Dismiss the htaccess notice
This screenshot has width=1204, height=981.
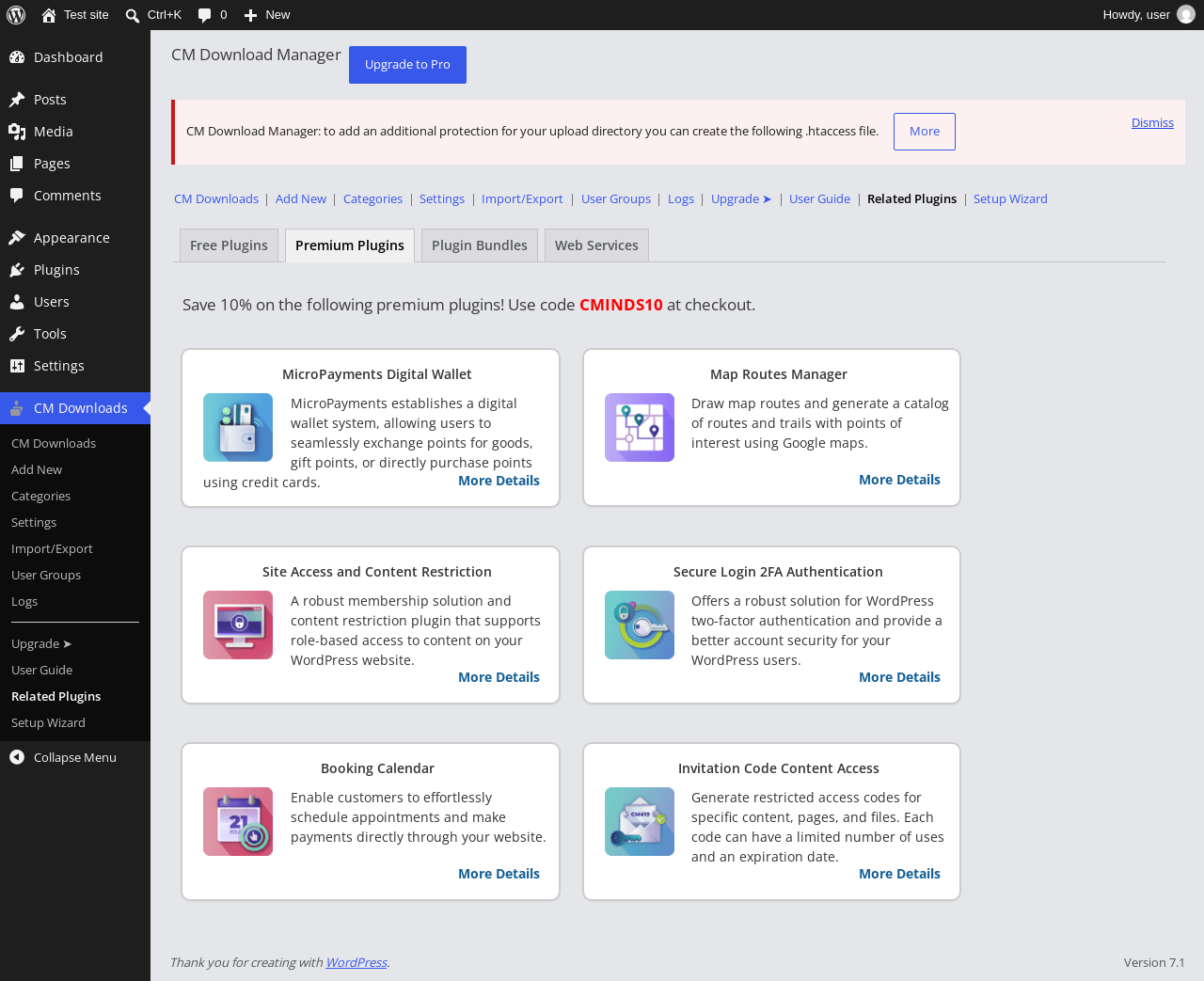pos(1152,122)
